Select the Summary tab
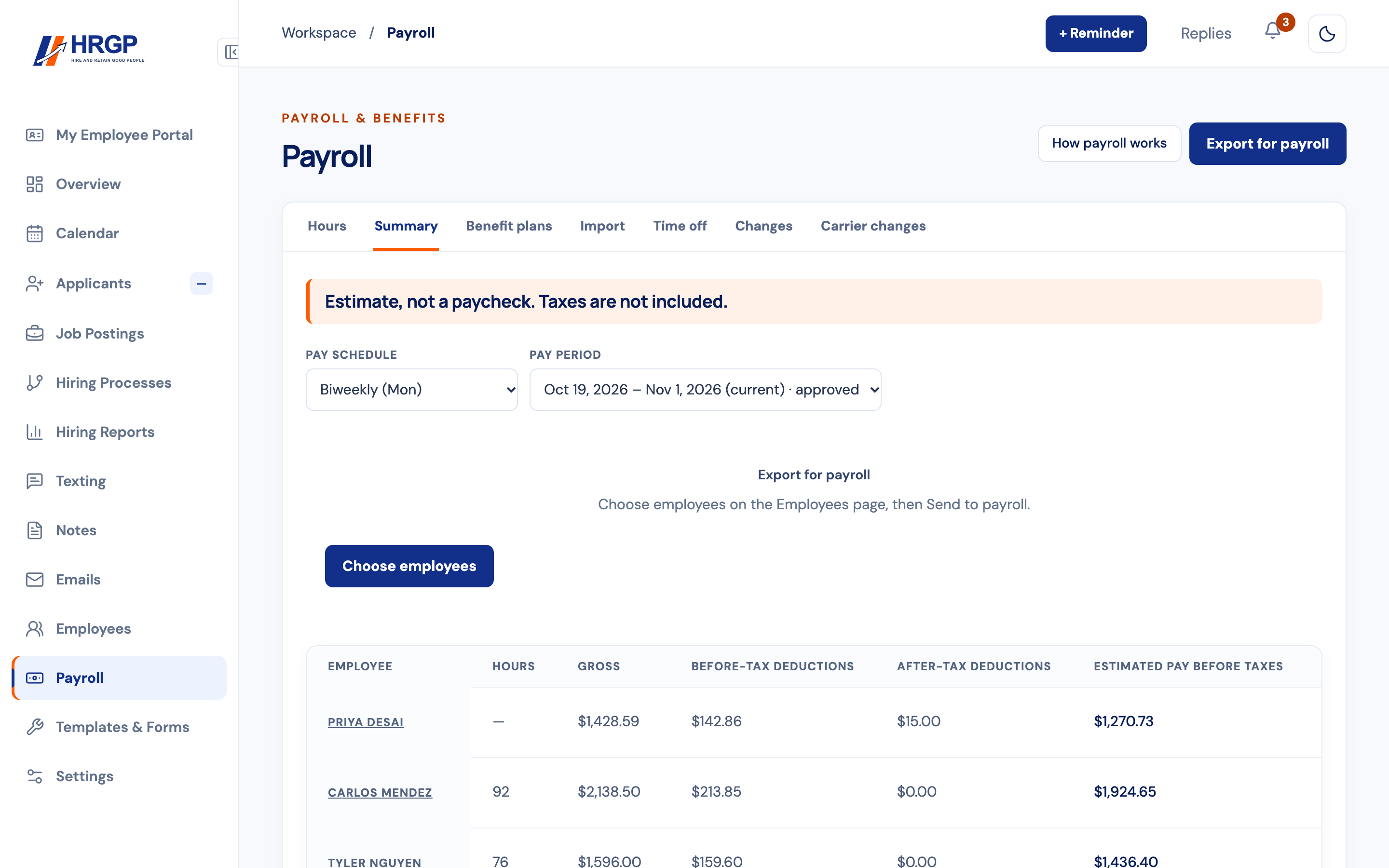 click(406, 226)
